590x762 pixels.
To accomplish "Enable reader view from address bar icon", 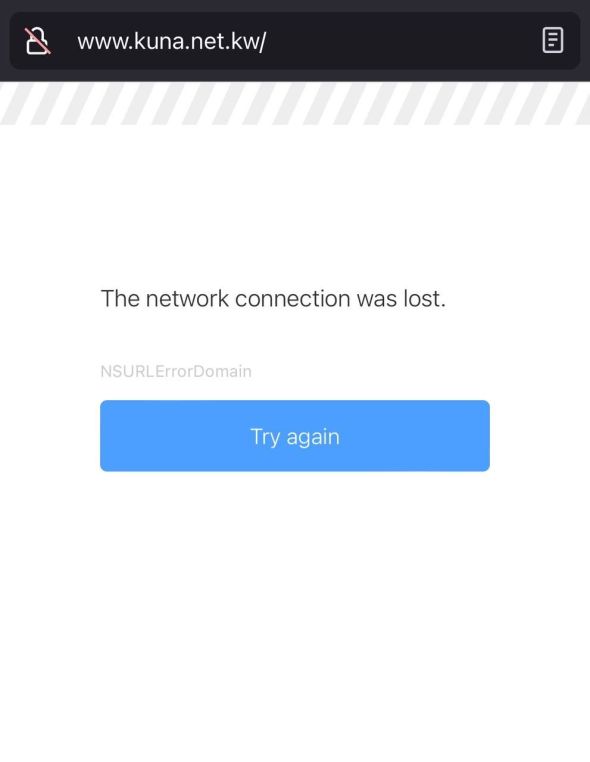I will tap(553, 40).
